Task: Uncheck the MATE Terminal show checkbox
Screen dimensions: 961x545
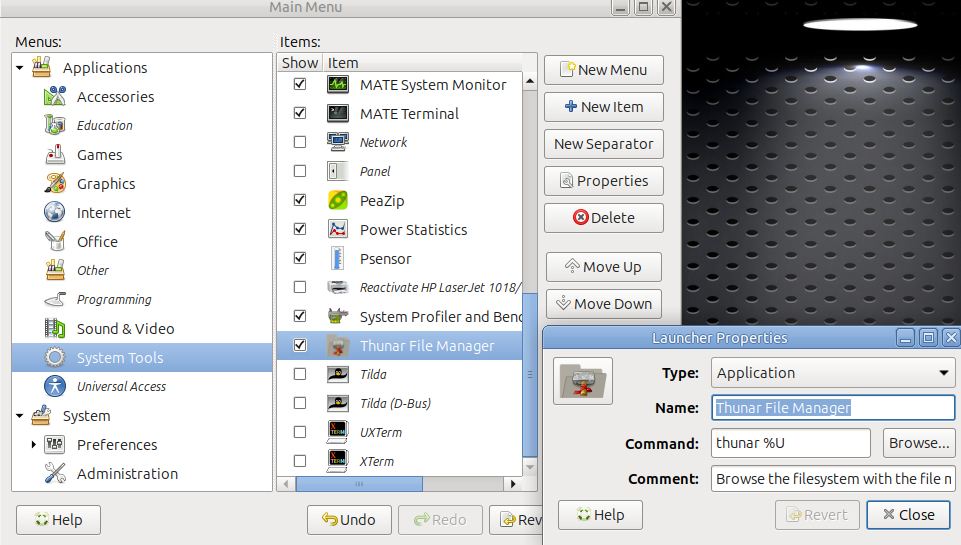Action: click(x=300, y=113)
